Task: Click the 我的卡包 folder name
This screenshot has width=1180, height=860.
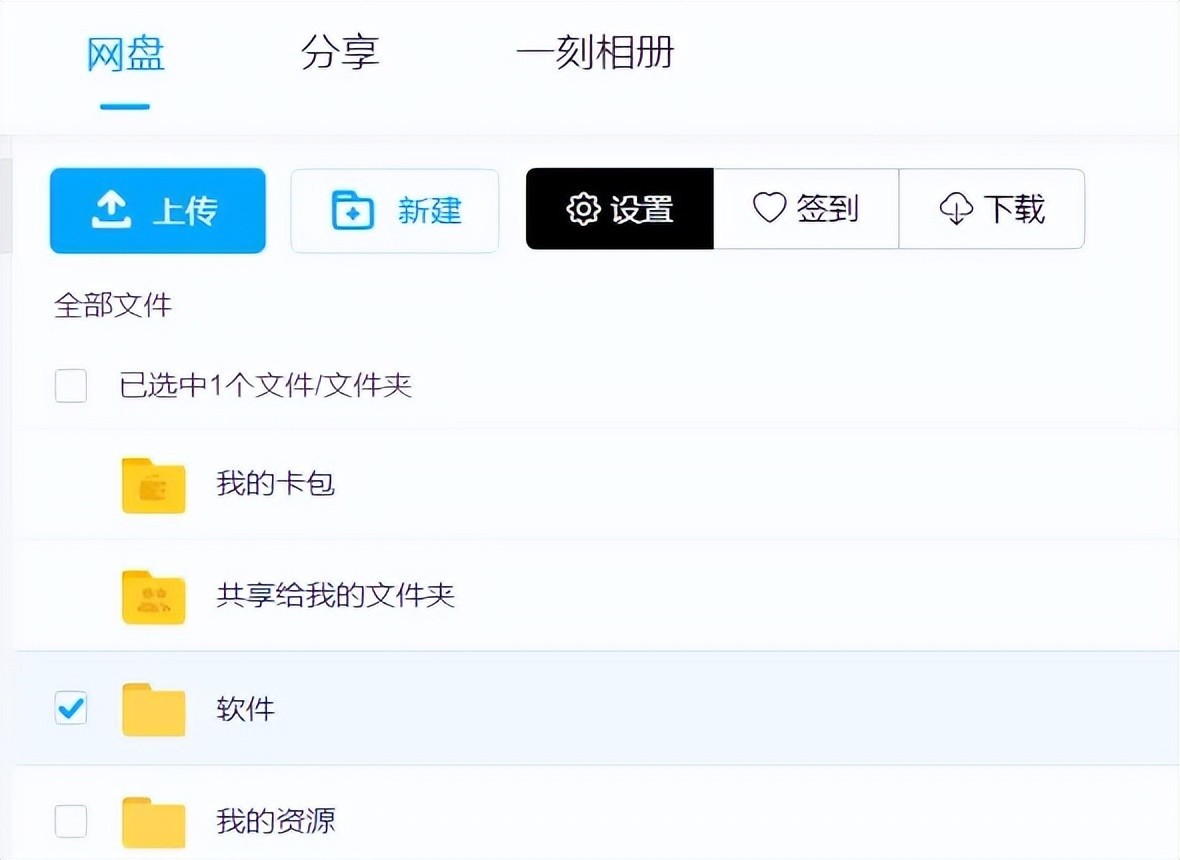Action: tap(275, 485)
